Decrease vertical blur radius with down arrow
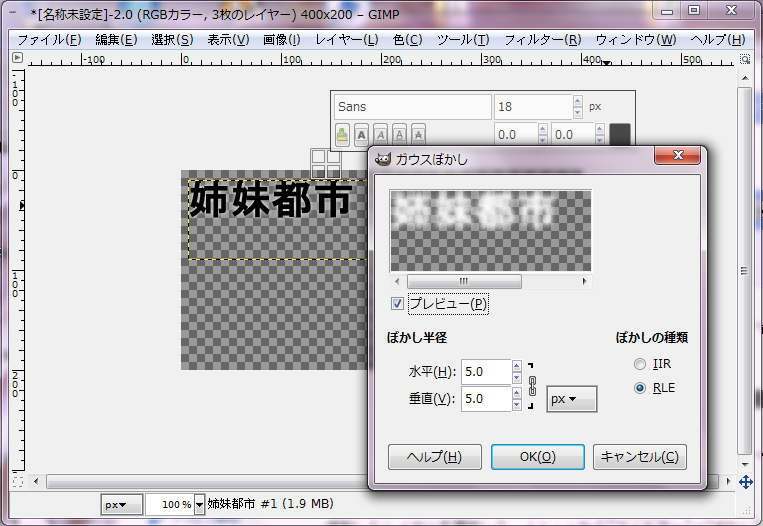This screenshot has height=526, width=763. tap(517, 405)
